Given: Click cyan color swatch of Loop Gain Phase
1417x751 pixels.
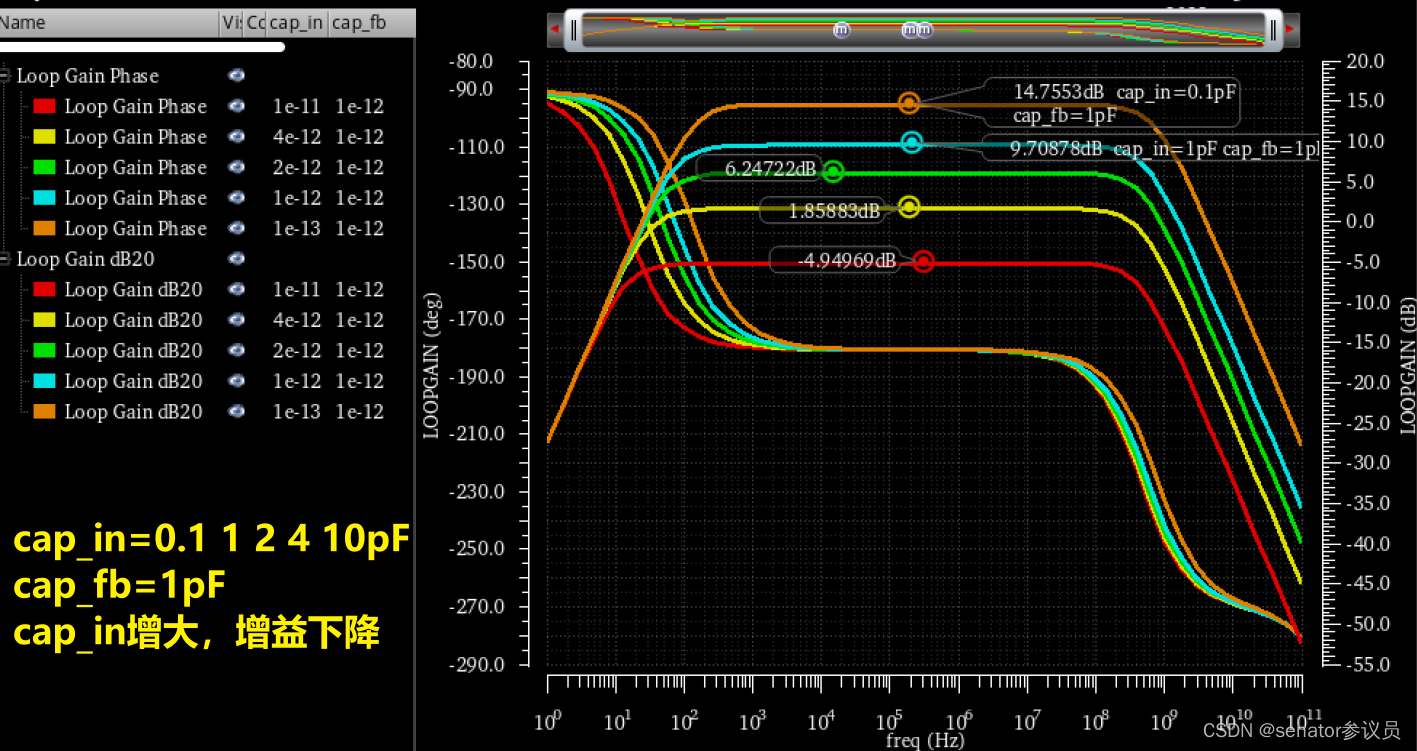Looking at the screenshot, I should (44, 198).
